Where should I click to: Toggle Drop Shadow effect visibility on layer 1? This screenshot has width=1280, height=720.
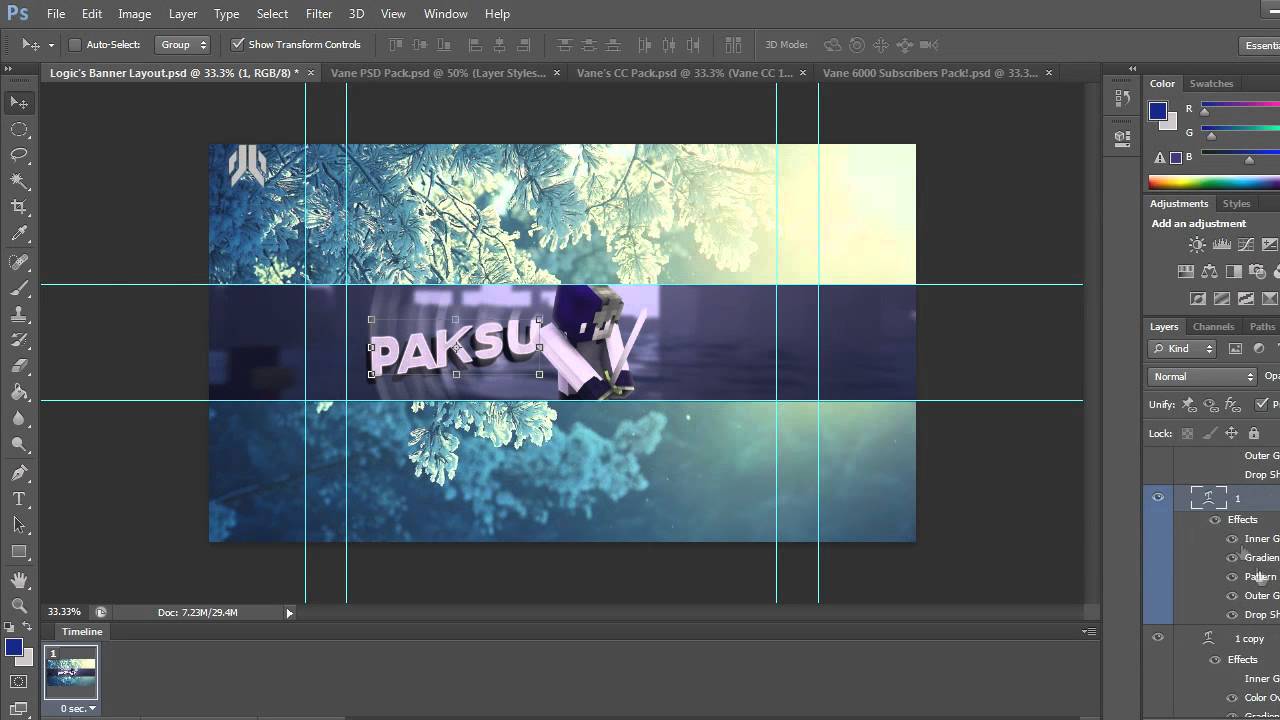[1232, 615]
